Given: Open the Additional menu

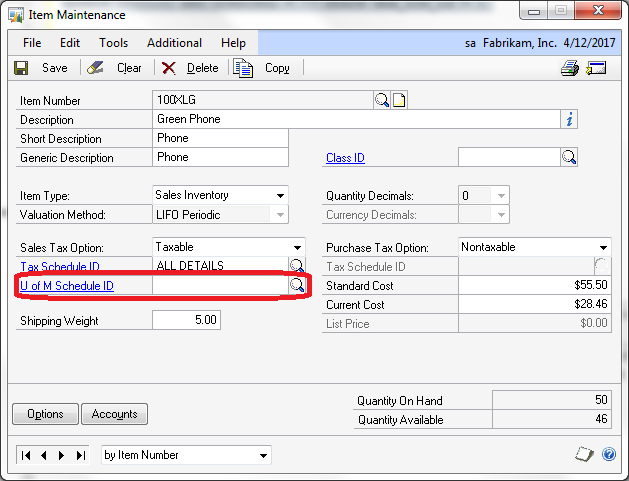Looking at the screenshot, I should [174, 43].
